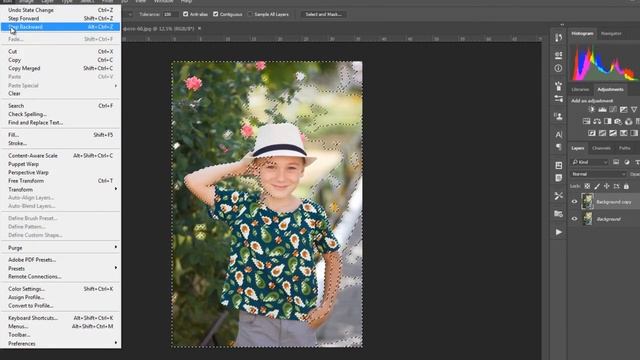Screen dimensions: 640x360
Task: Add a Threshold adjustment
Action: click(x=613, y=133)
